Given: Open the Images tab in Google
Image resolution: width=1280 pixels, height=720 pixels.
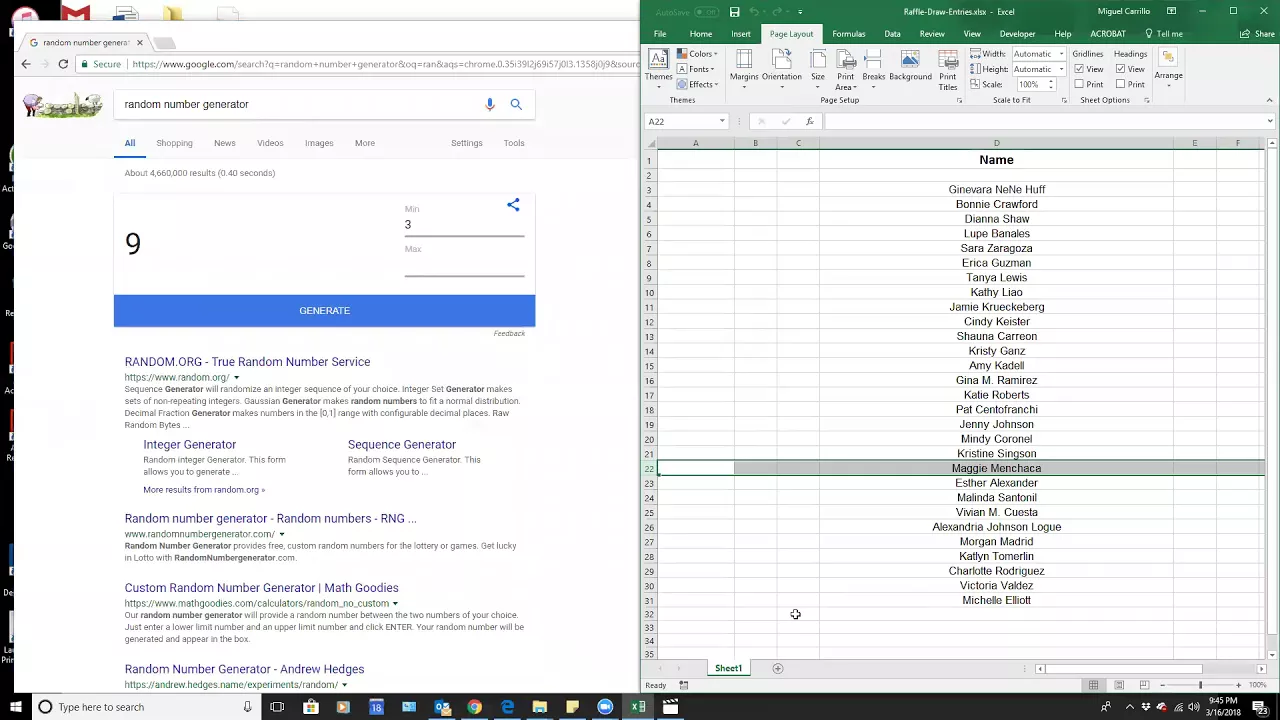Looking at the screenshot, I should [x=319, y=143].
